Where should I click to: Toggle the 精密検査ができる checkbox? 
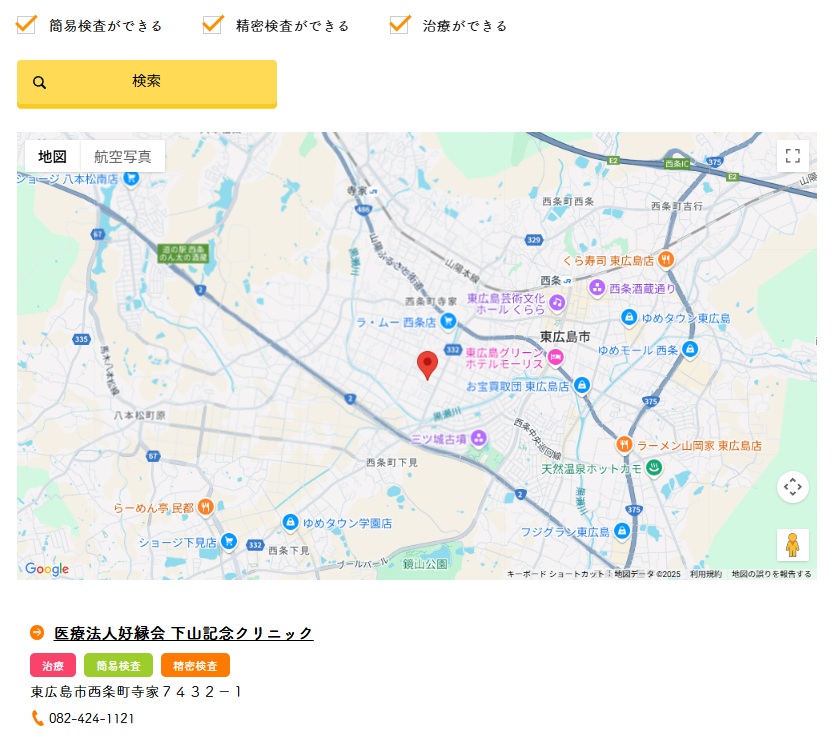tap(213, 25)
